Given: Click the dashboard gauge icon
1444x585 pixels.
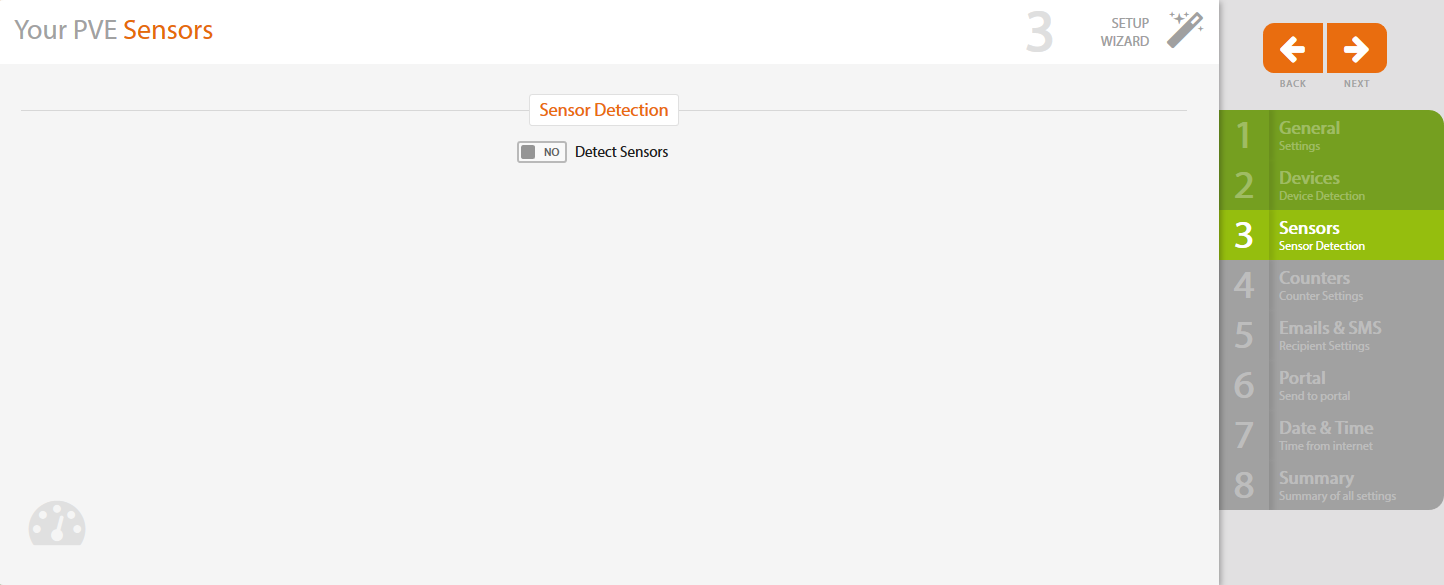Looking at the screenshot, I should [57, 523].
